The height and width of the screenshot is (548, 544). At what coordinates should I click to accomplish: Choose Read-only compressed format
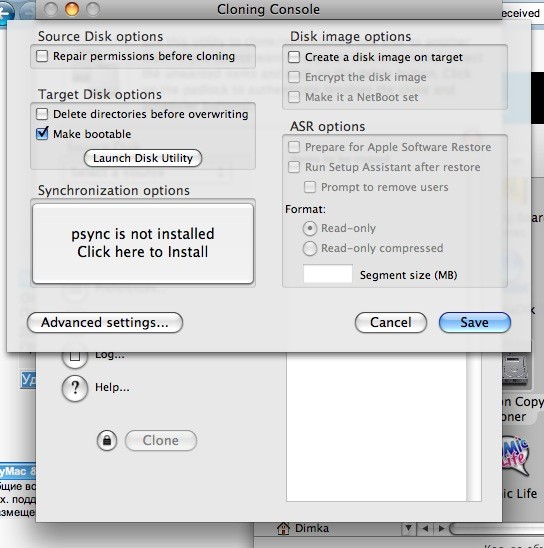[310, 248]
